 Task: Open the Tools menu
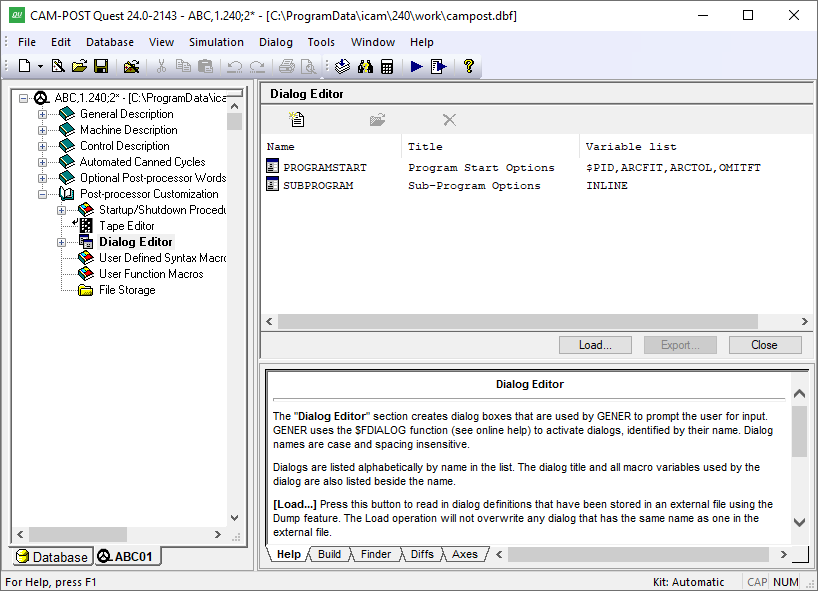[x=321, y=42]
